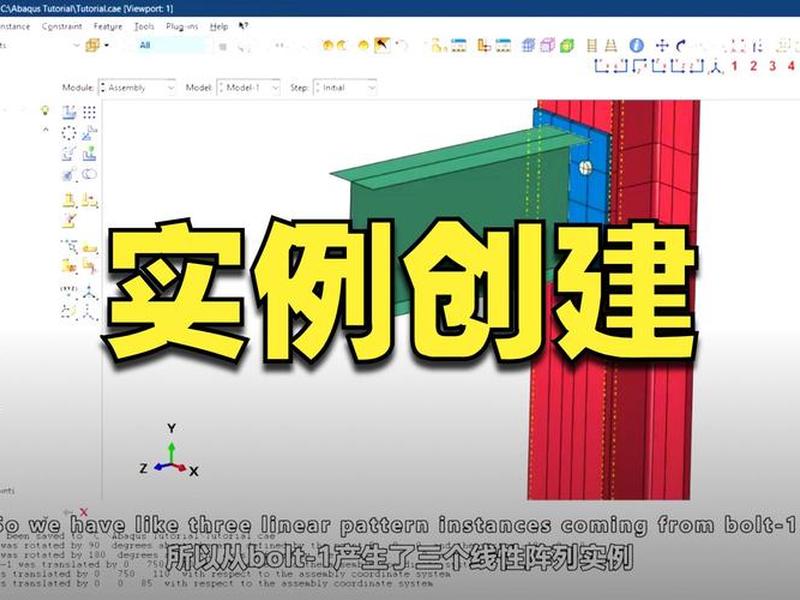Click the isometric view triad icon
This screenshot has width=800, height=600.
click(x=716, y=67)
